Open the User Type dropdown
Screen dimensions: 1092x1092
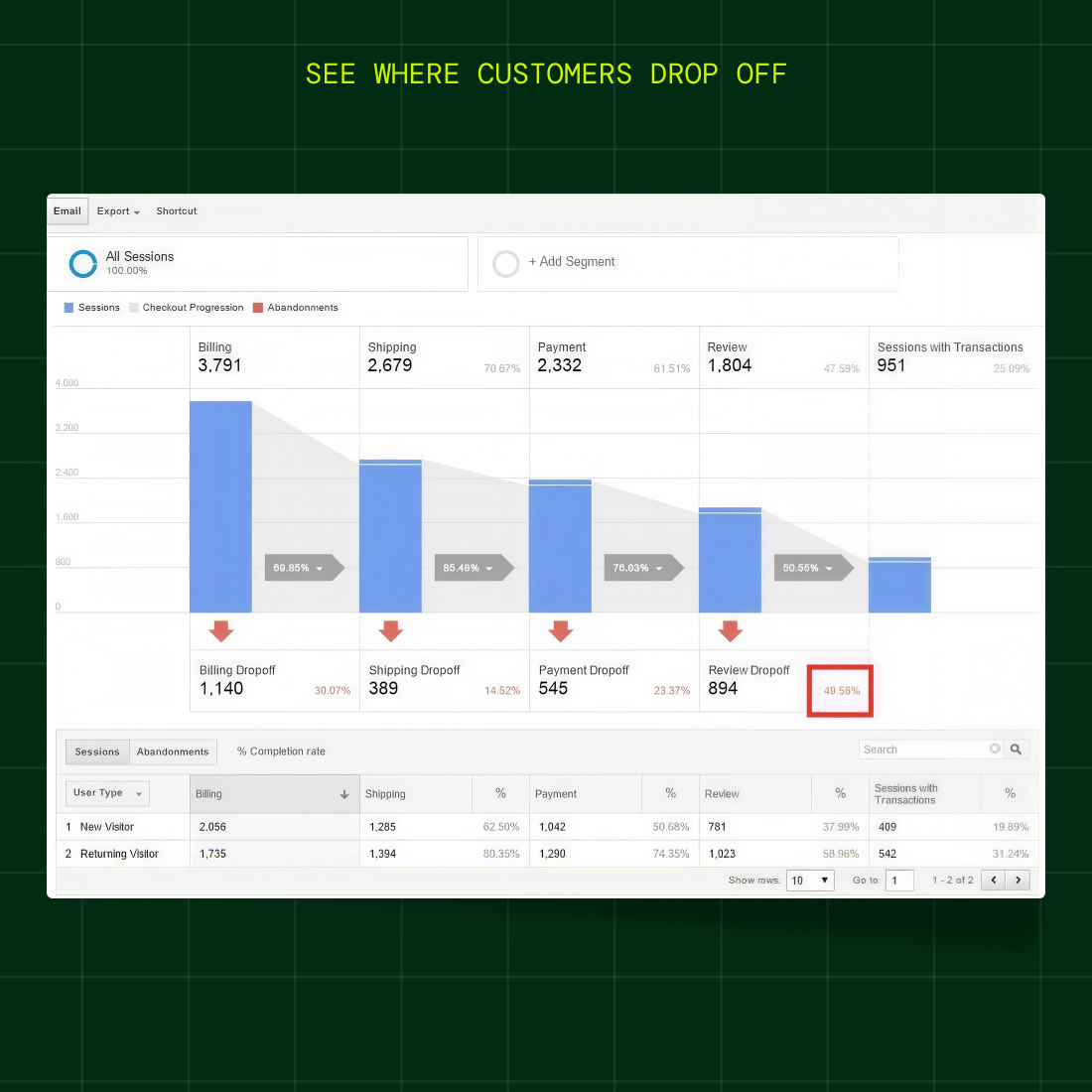107,793
